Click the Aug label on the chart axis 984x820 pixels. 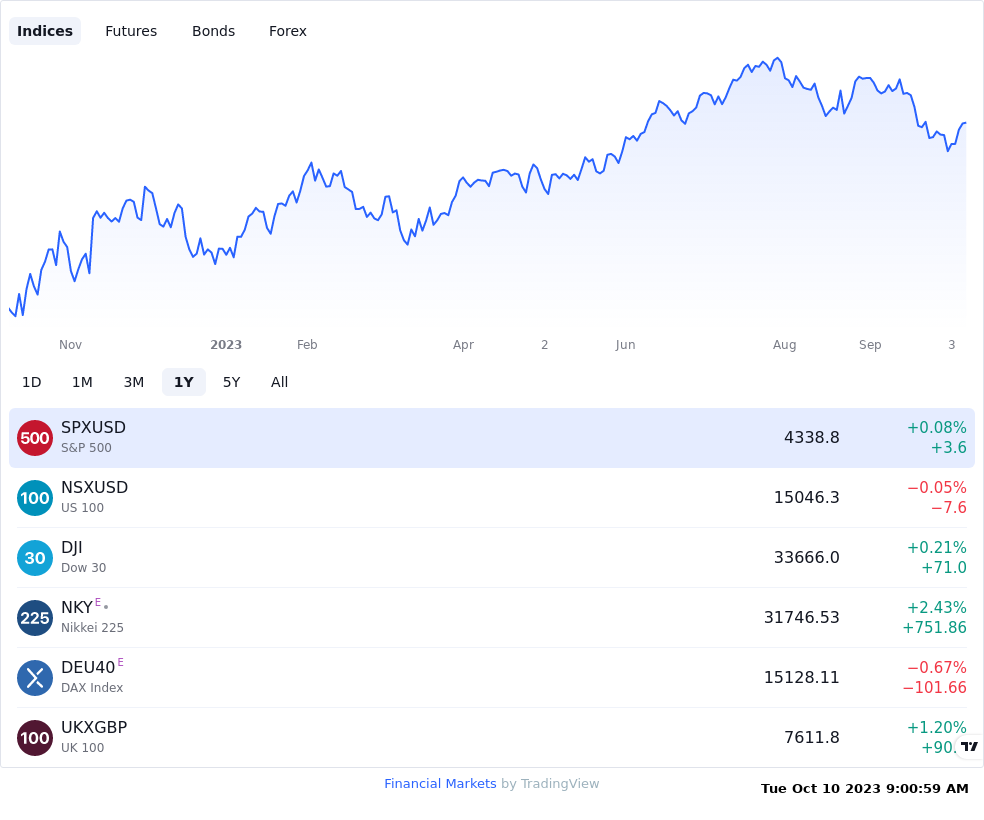click(784, 345)
